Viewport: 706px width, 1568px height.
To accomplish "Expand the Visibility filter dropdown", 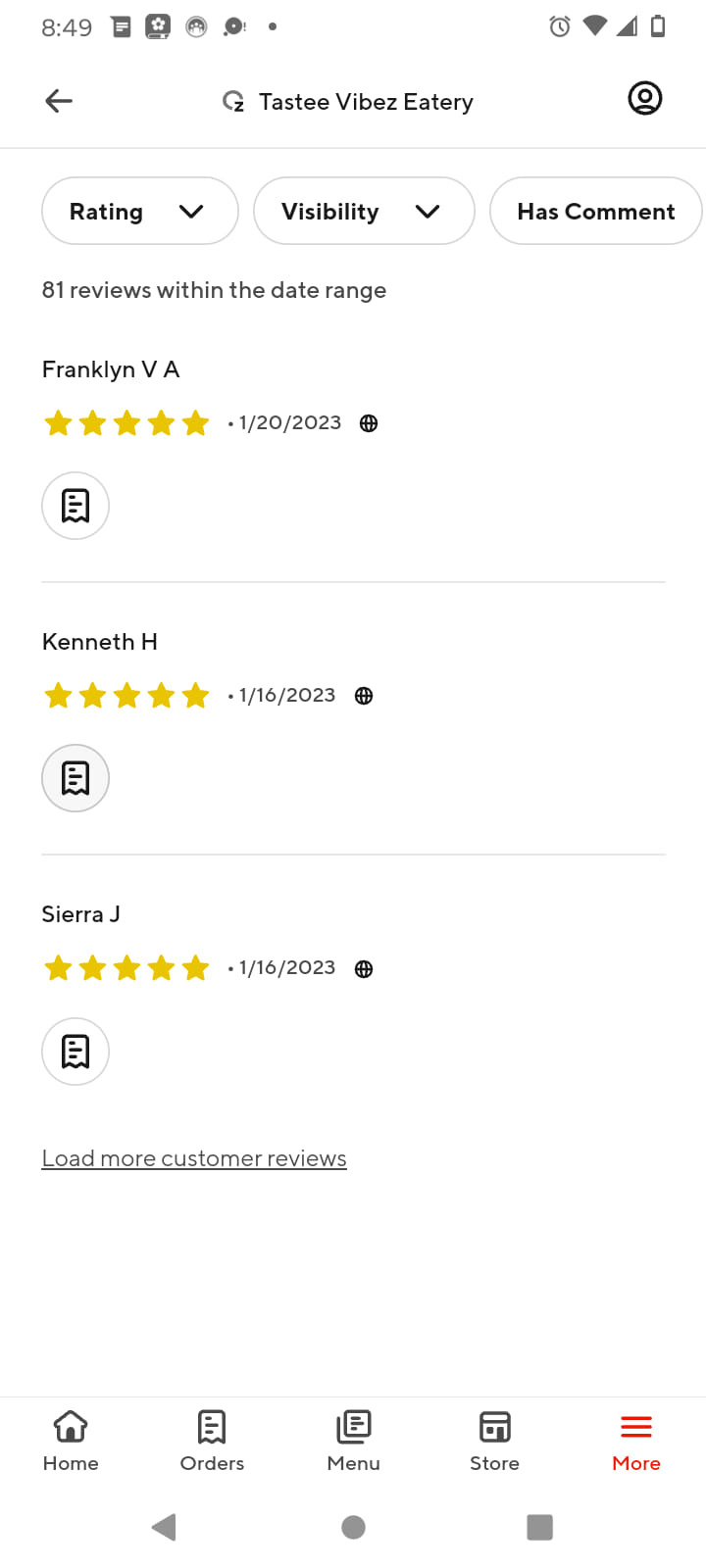I will click(364, 211).
